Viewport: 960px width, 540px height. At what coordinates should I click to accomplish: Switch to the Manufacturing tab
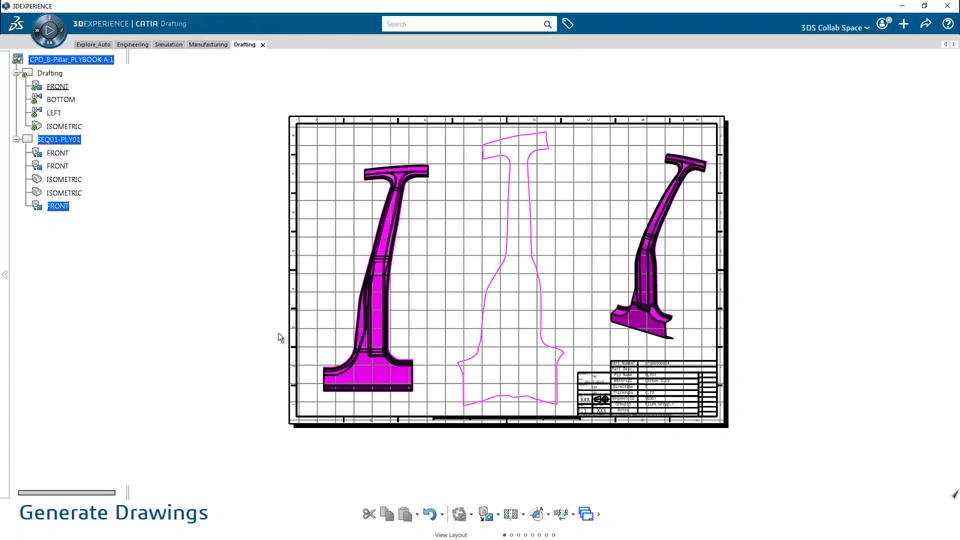208,45
